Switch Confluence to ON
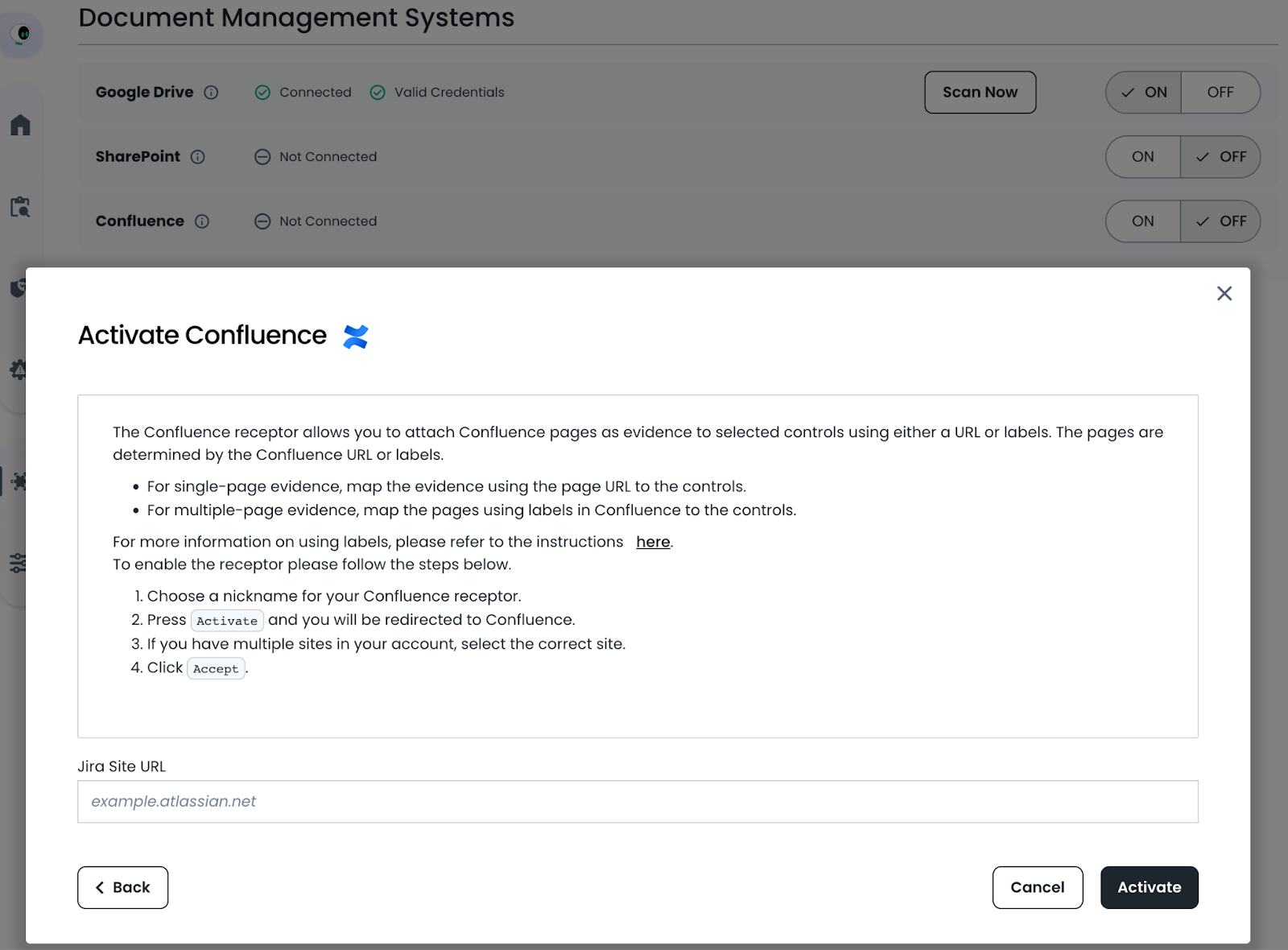The height and width of the screenshot is (950, 1288). (x=1143, y=221)
